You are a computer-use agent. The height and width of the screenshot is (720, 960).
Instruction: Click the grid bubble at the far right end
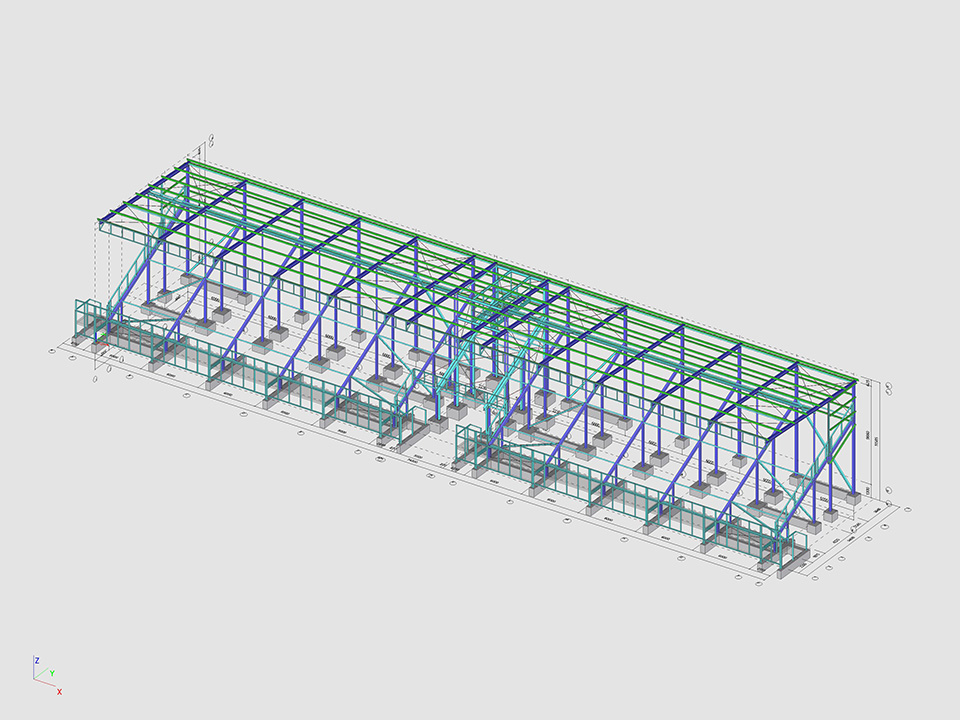(908, 510)
